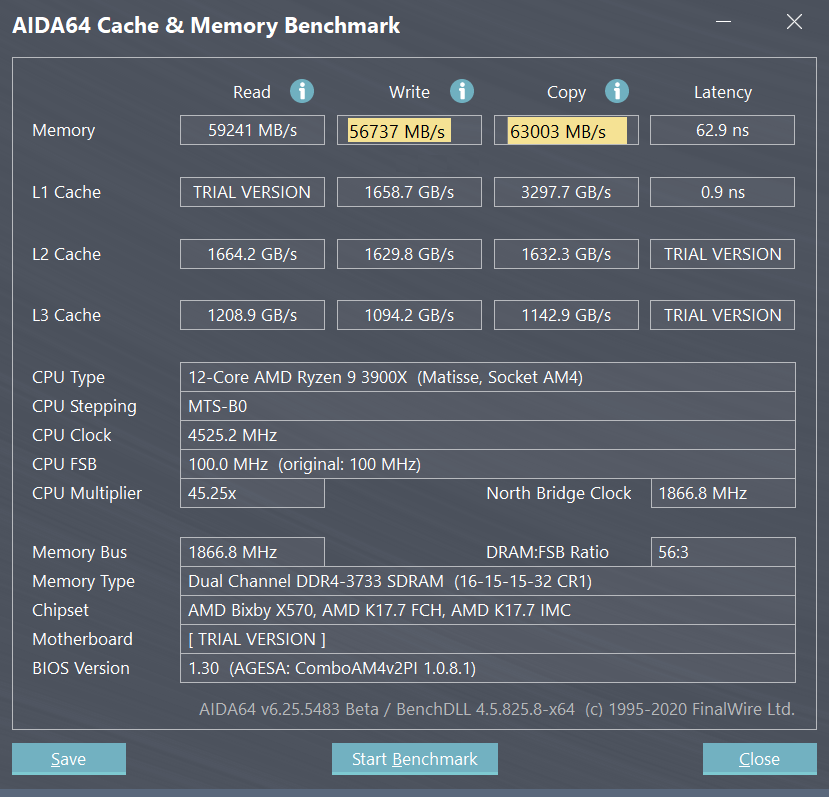Click the Memory Bus label

(80, 553)
